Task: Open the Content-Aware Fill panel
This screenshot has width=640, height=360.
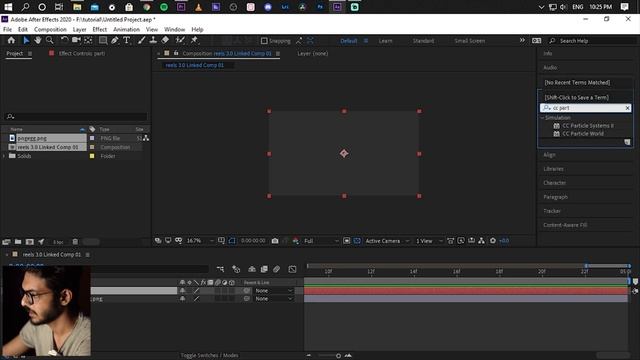Action: pos(565,225)
